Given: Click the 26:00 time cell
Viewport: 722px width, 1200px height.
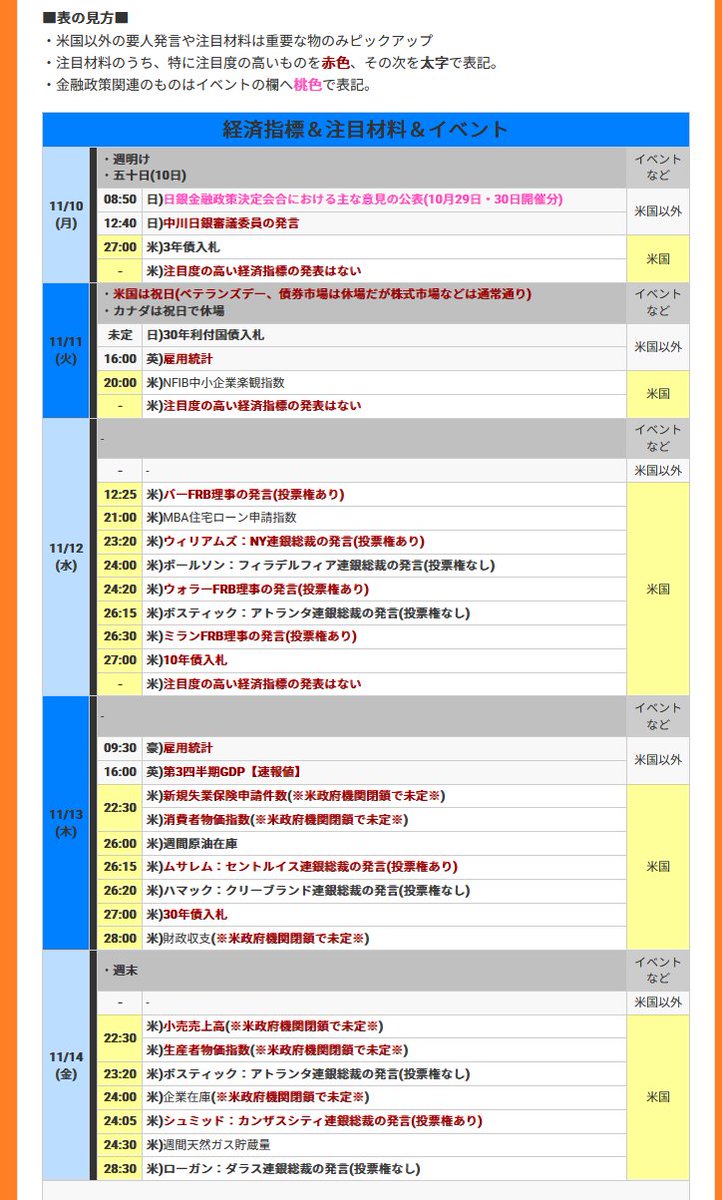Looking at the screenshot, I should (x=120, y=843).
